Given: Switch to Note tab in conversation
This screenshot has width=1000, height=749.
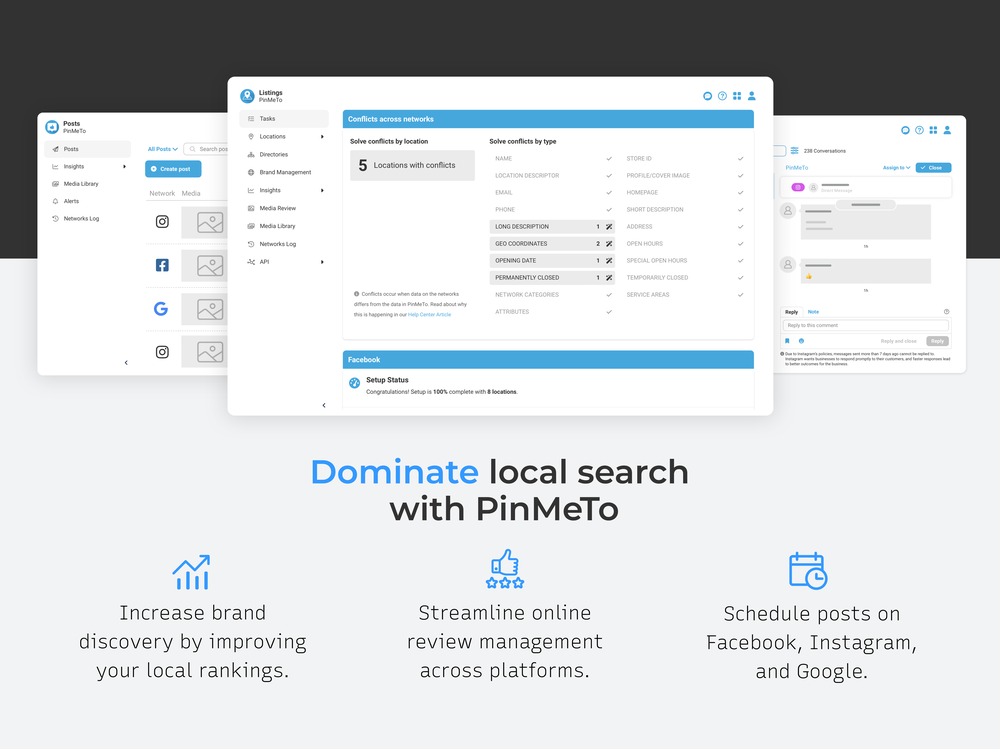Looking at the screenshot, I should (x=813, y=312).
